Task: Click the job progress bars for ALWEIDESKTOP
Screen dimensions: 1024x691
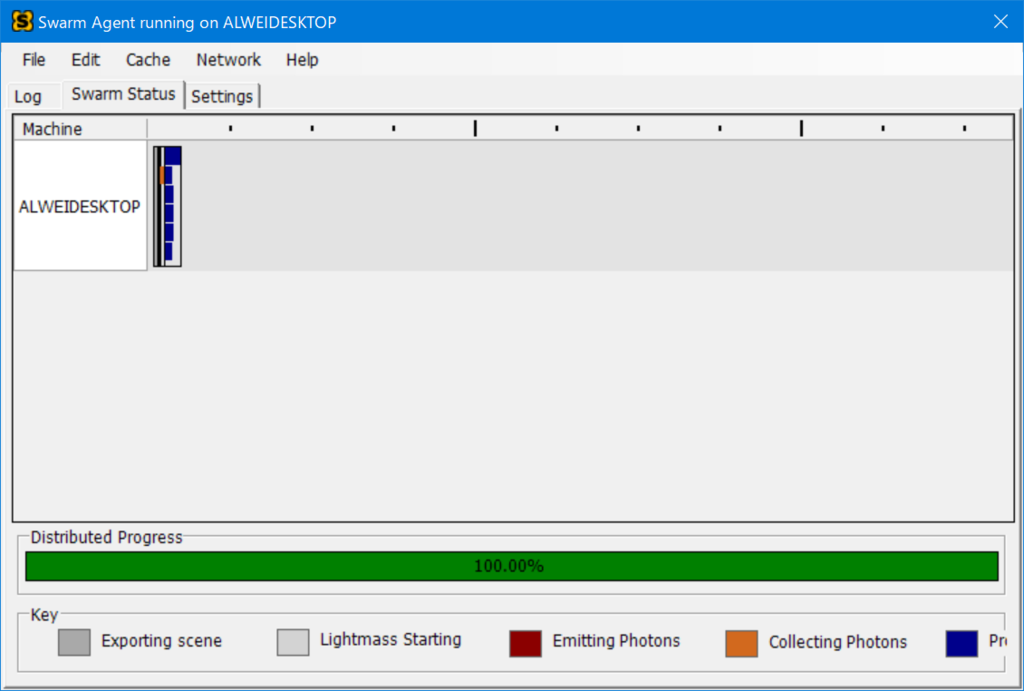Action: (x=167, y=206)
